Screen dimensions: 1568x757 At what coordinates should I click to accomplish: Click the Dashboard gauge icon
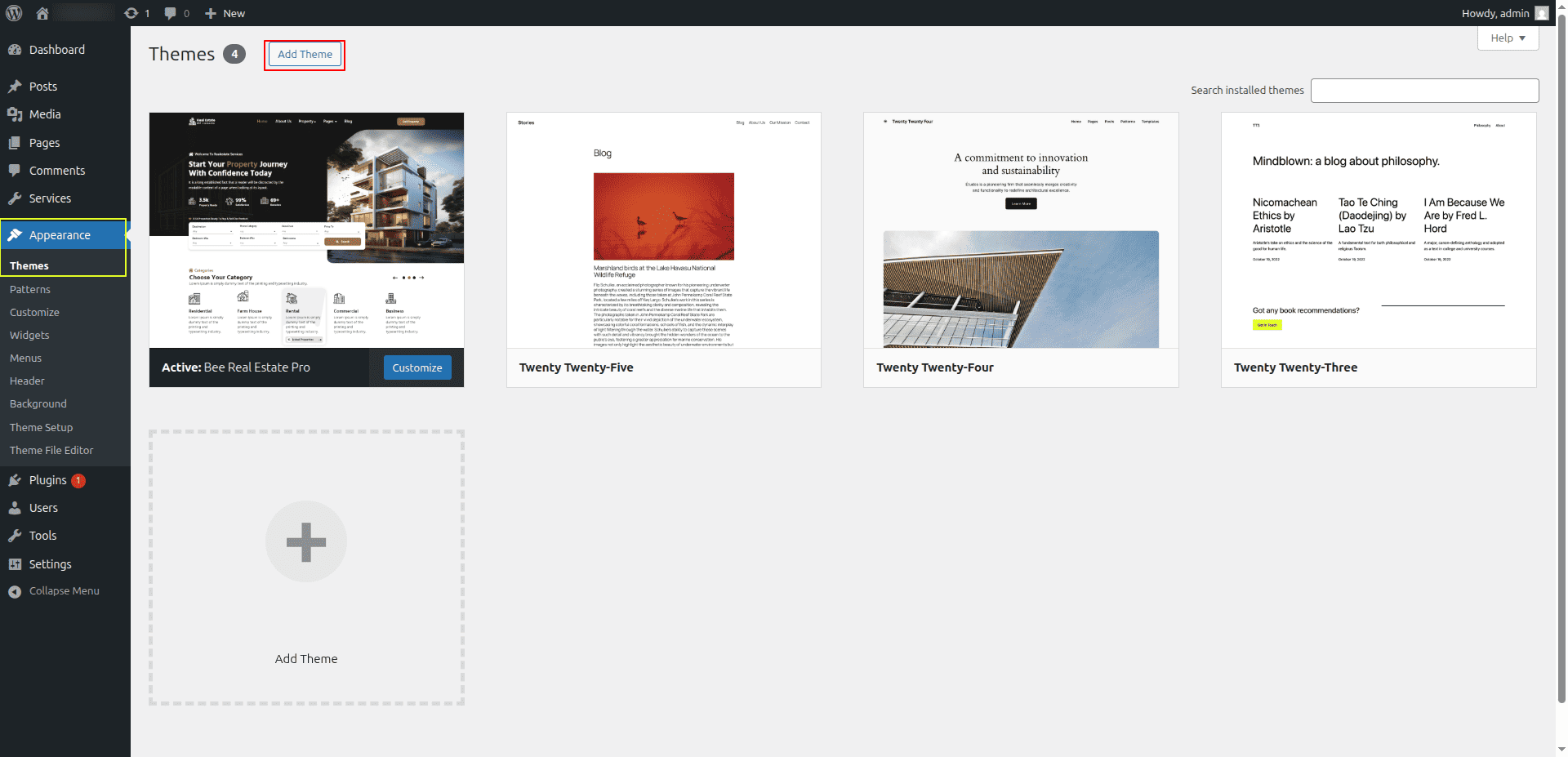15,50
